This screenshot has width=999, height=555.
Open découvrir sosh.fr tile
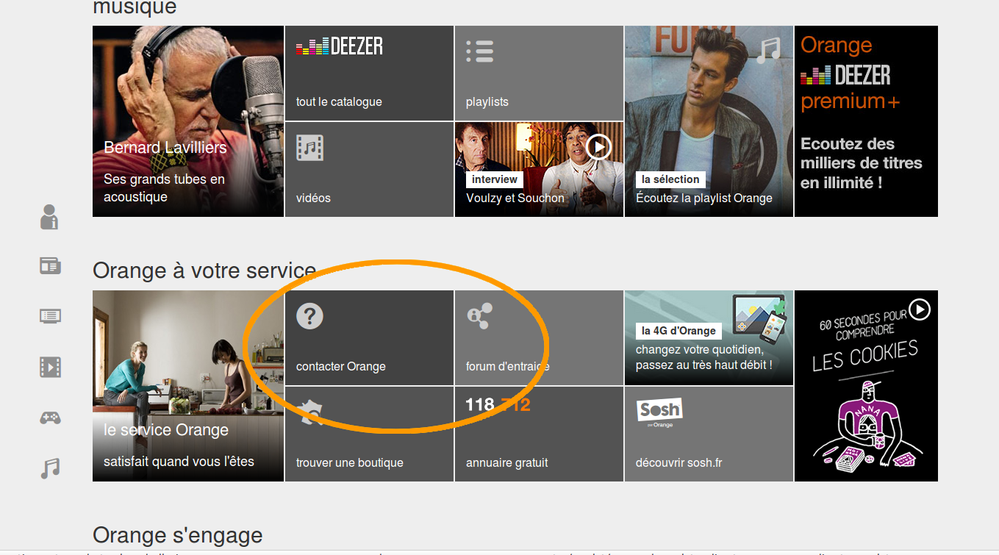[708, 434]
